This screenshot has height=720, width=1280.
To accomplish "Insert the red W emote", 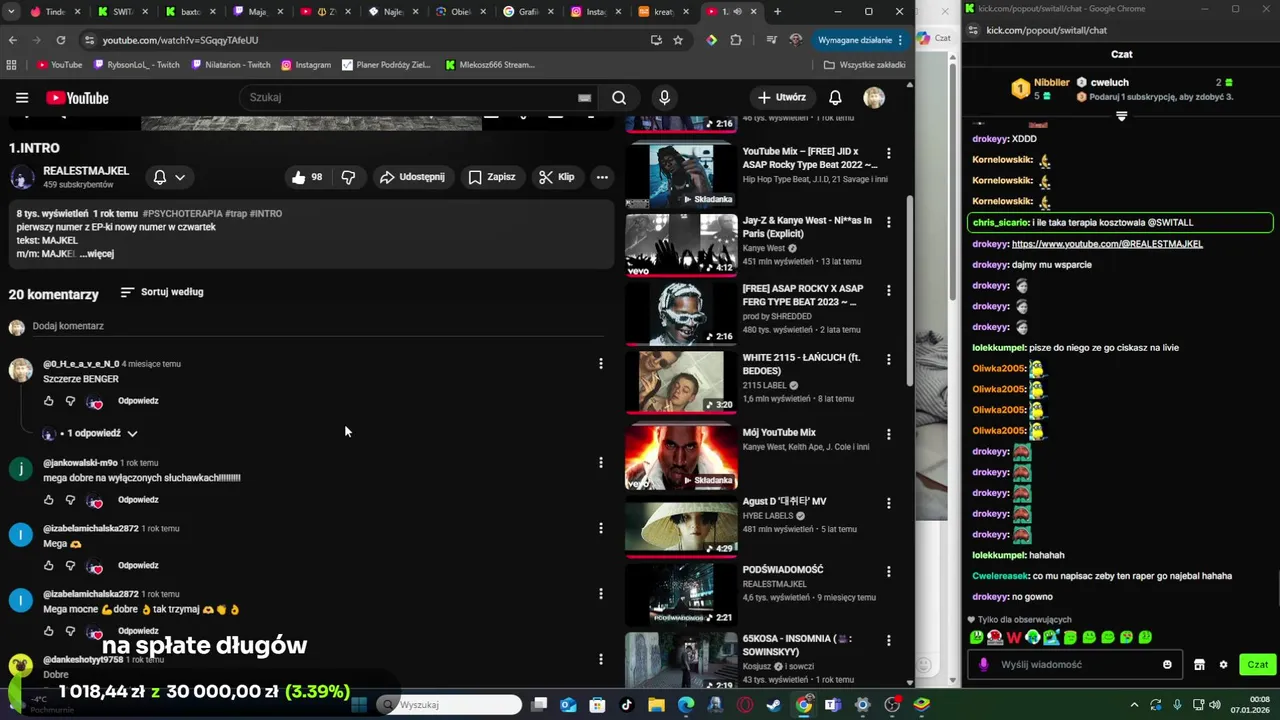I will click(x=1014, y=637).
